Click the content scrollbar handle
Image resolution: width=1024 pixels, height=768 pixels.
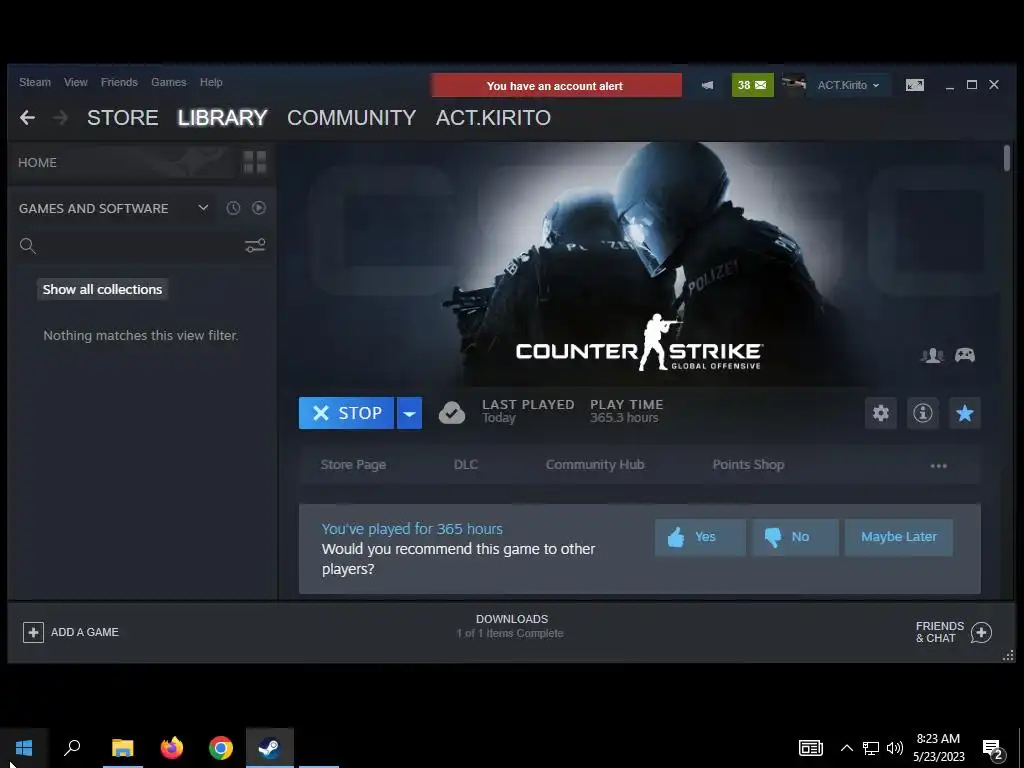coord(1007,158)
